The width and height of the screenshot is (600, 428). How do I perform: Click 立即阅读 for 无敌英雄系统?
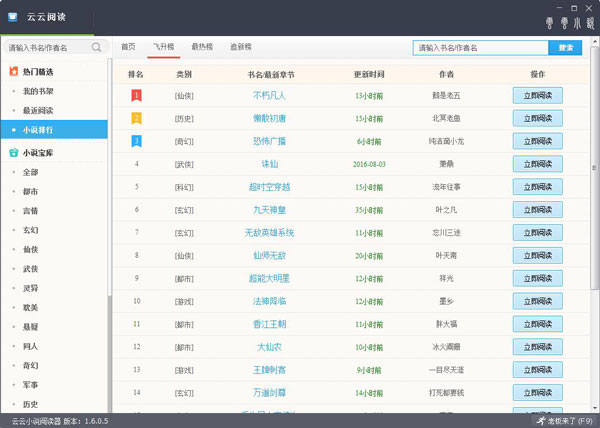tap(538, 233)
